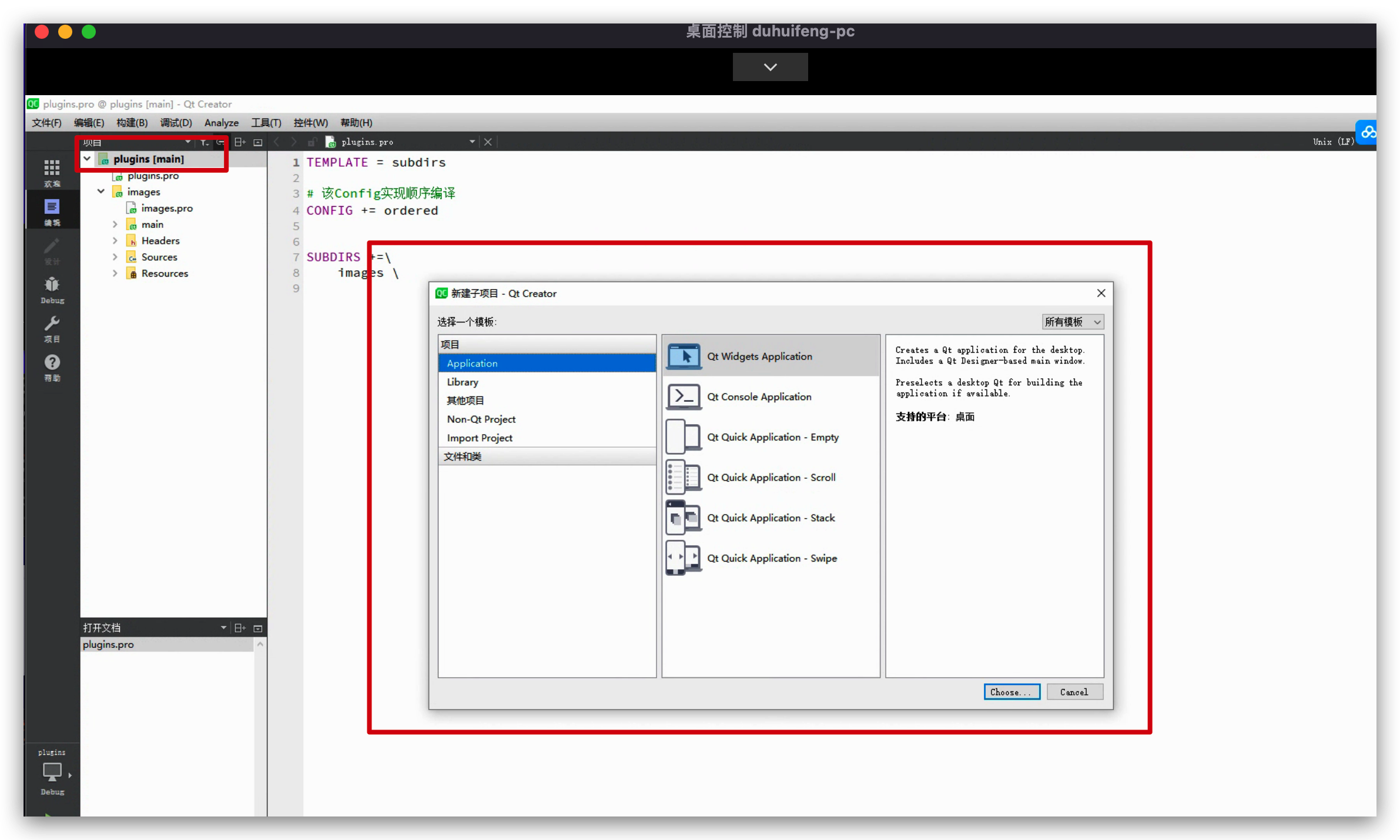Select the Library category
1400x840 pixels.
tap(547, 382)
